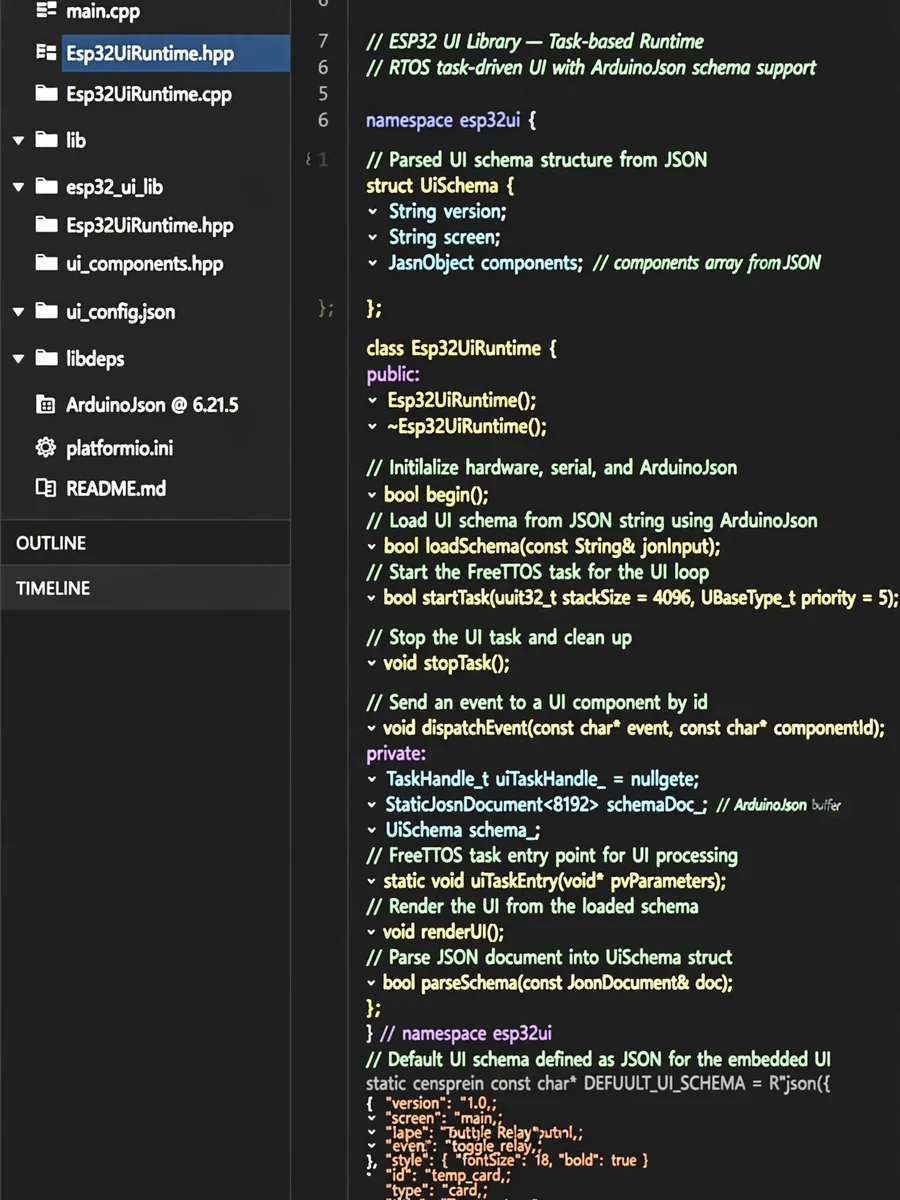Collapse the ui_config.json tree arrow
The image size is (900, 1200).
pyautogui.click(x=18, y=312)
